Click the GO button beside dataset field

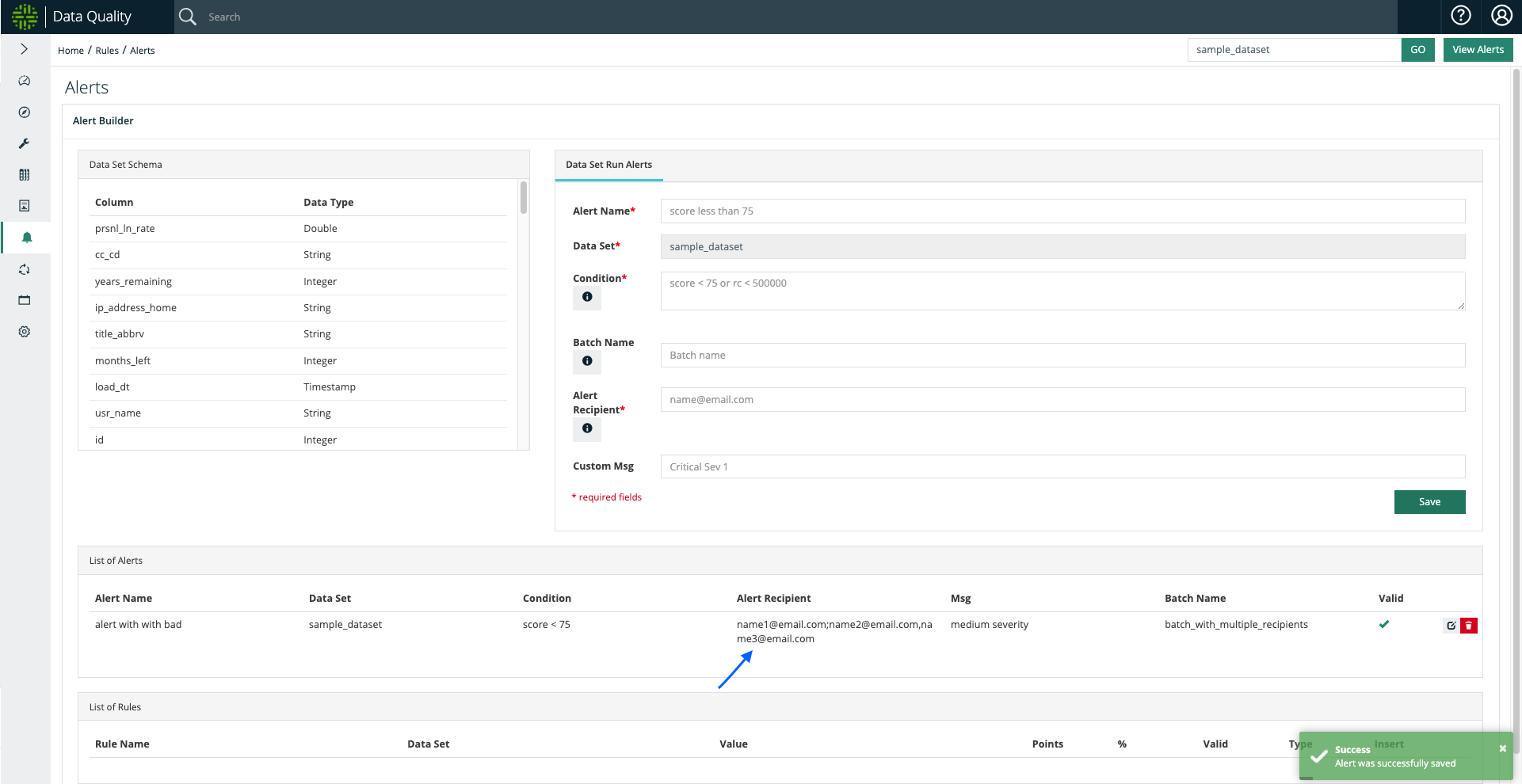(x=1417, y=50)
